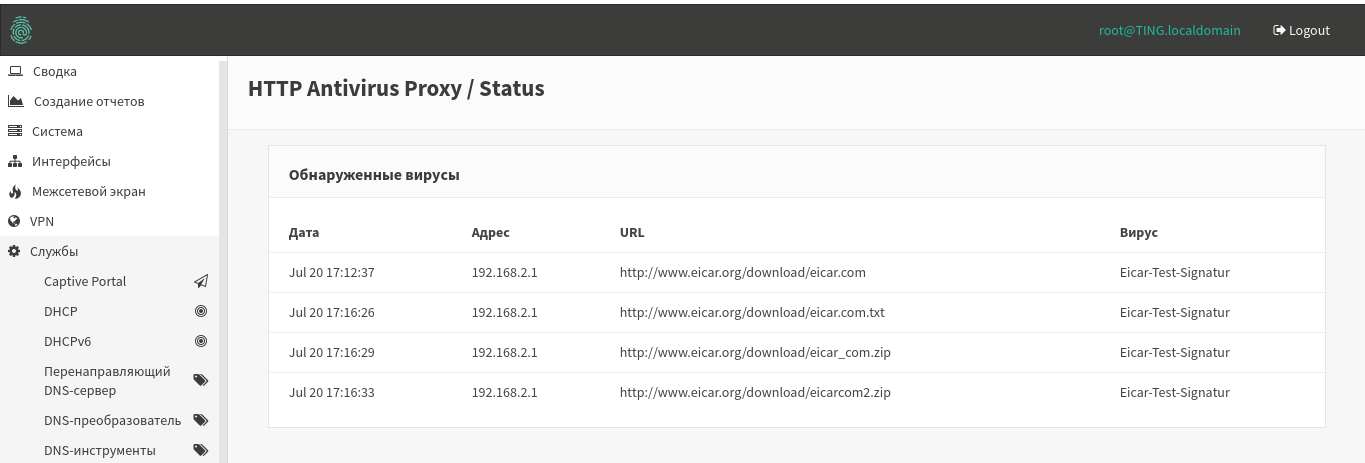Click the tags icon beside DNS-преобразователь

(x=200, y=421)
